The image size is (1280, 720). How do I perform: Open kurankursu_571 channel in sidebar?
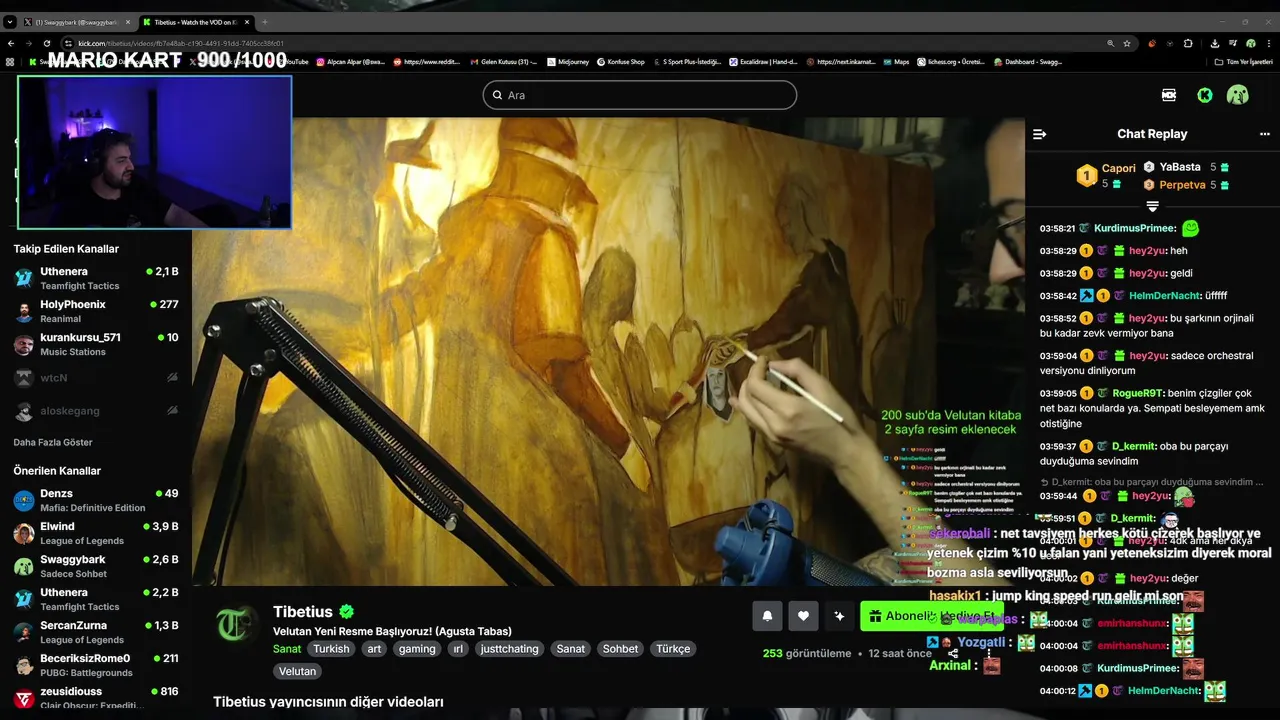(96, 344)
